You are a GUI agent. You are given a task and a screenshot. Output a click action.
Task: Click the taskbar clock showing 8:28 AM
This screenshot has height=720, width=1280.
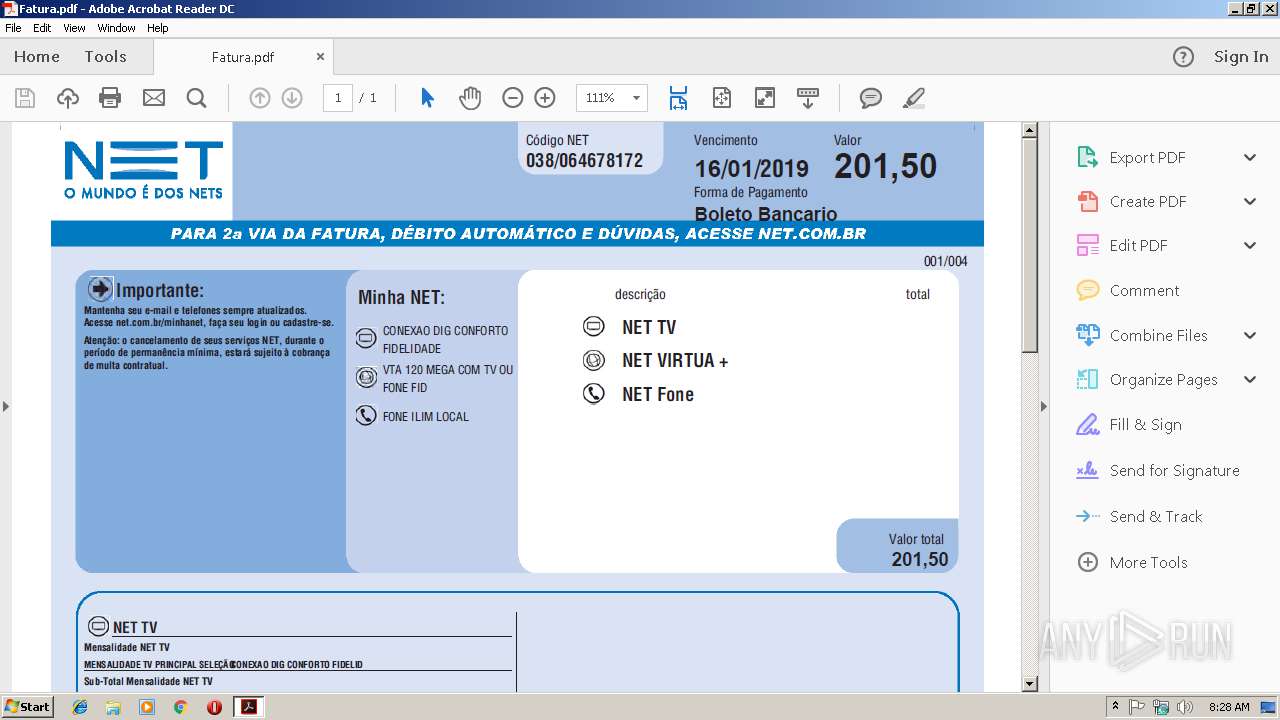[x=1229, y=707]
